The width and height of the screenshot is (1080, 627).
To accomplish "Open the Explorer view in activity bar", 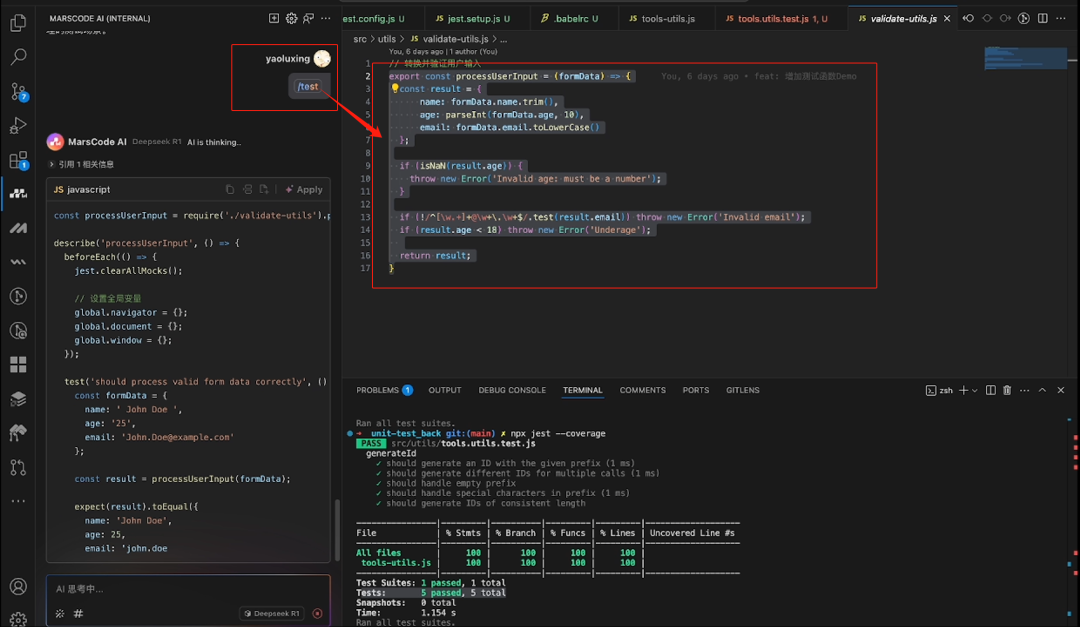I will point(18,23).
